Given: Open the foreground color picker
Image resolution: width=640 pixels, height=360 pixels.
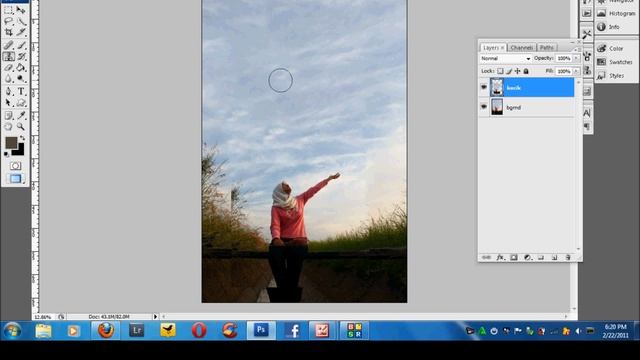Looking at the screenshot, I should point(11,142).
